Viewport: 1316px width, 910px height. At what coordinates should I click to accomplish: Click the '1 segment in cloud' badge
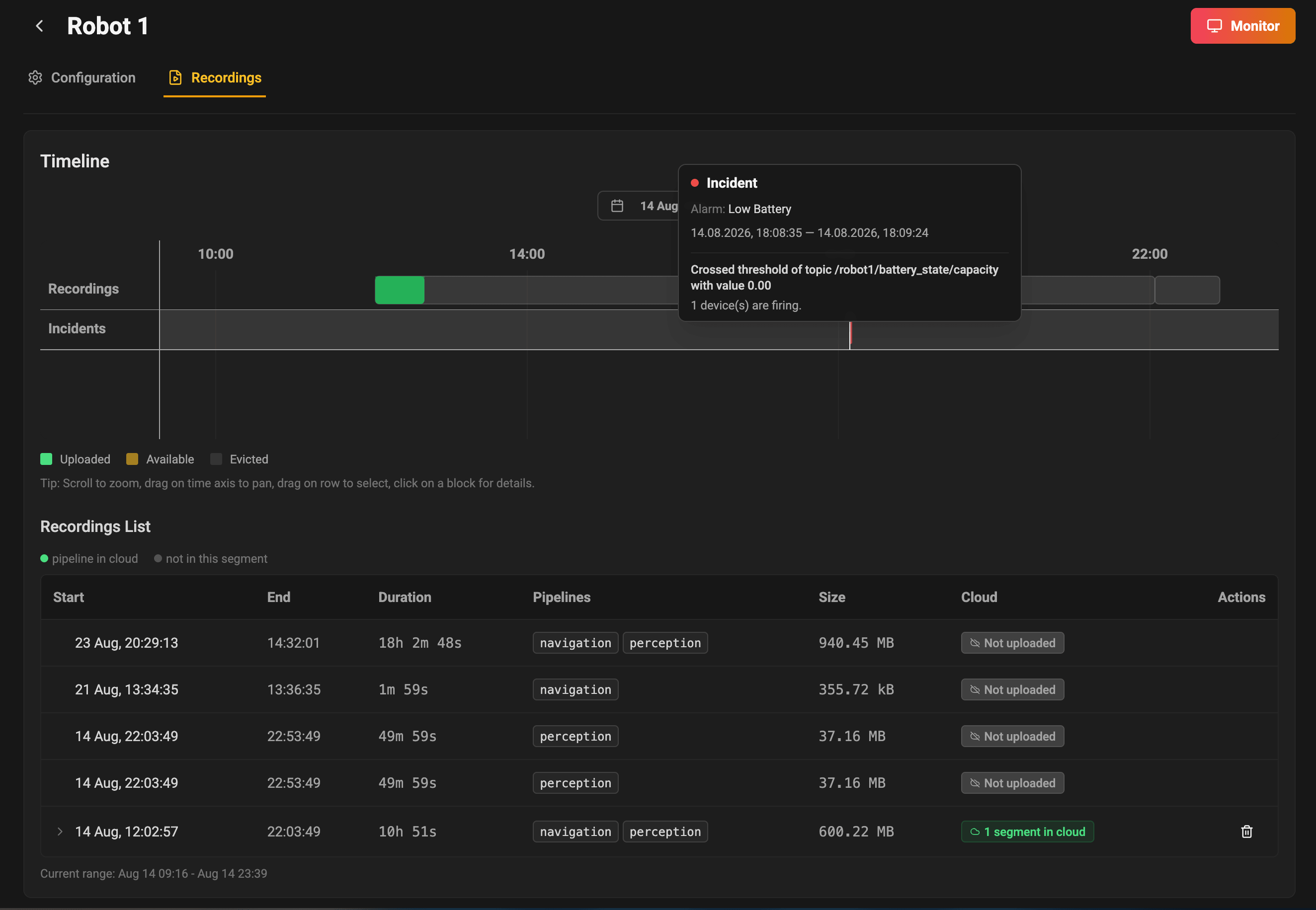point(1027,832)
